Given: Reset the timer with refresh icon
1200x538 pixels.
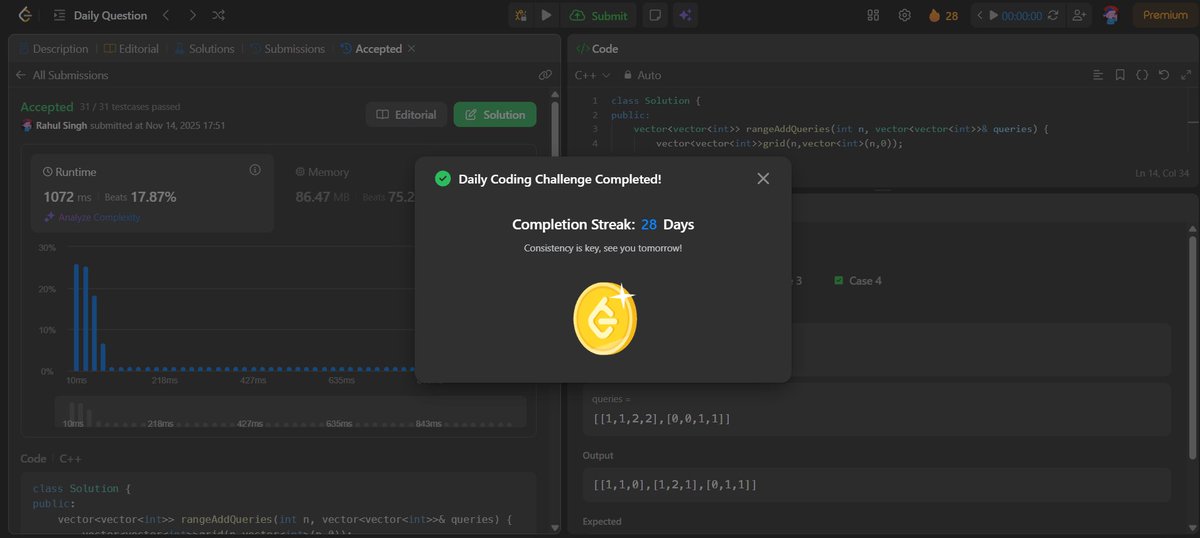Looking at the screenshot, I should [1051, 15].
